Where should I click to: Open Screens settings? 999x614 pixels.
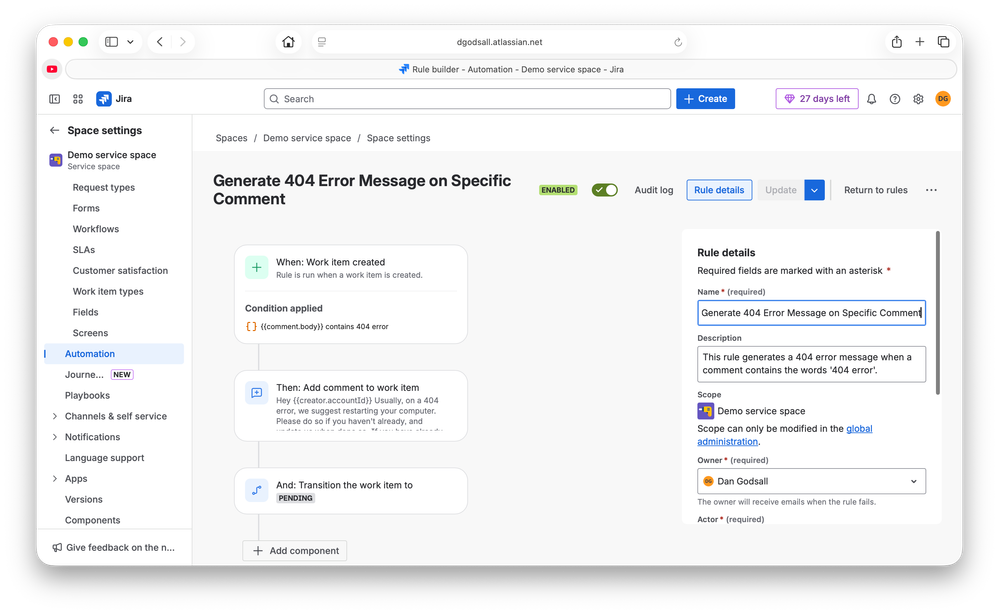tap(90, 333)
